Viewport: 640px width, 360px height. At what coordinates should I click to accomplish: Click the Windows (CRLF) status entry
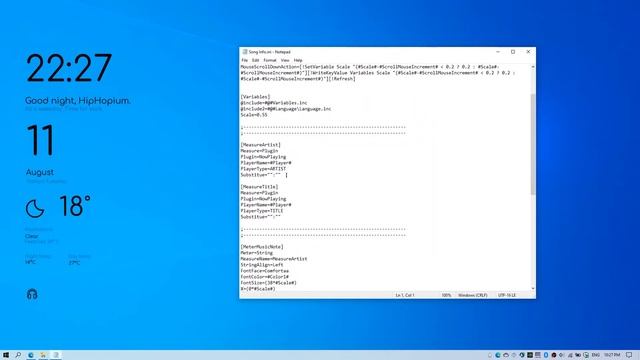pyautogui.click(x=473, y=295)
